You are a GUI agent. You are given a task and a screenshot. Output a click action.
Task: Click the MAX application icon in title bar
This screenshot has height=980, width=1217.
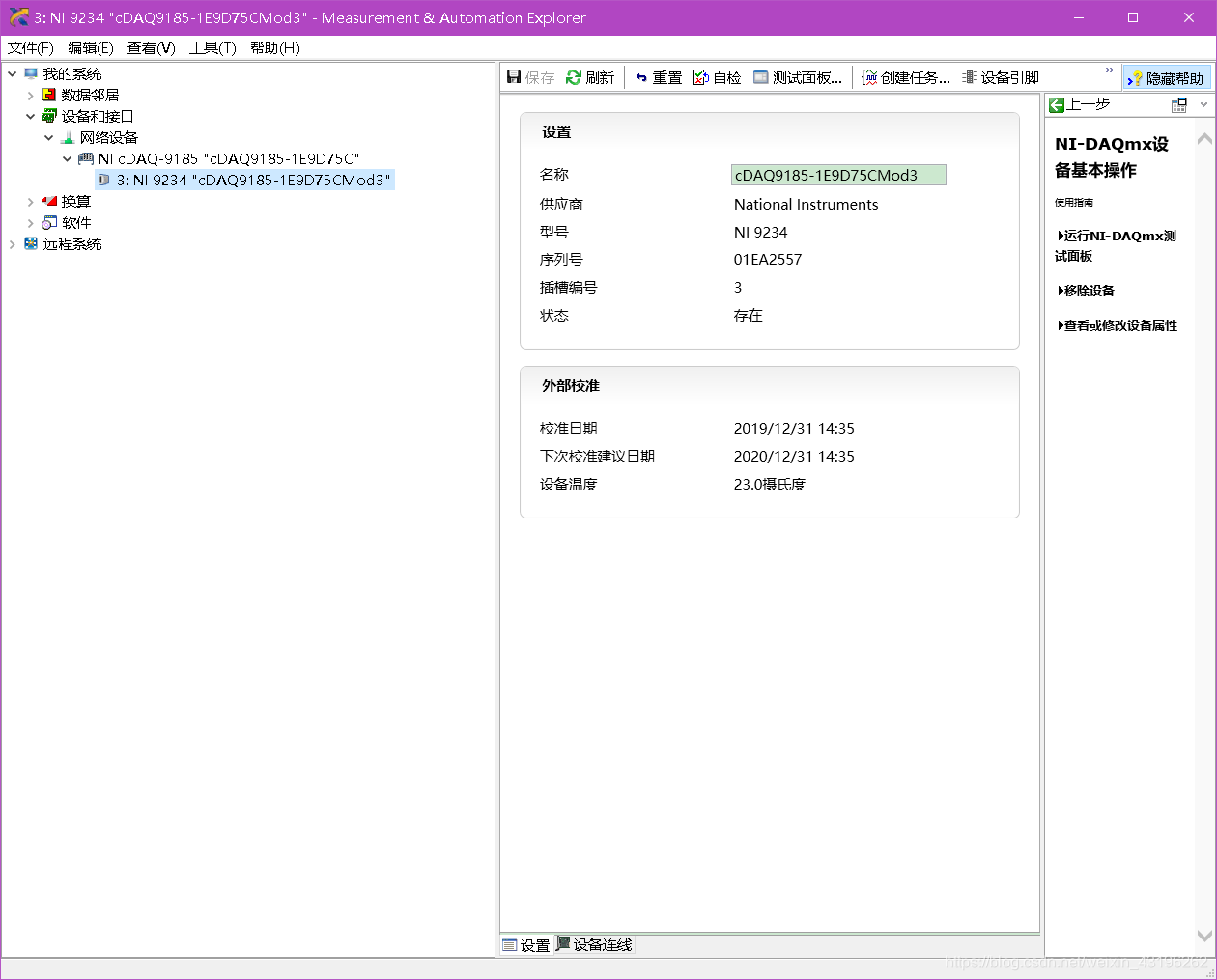click(18, 17)
